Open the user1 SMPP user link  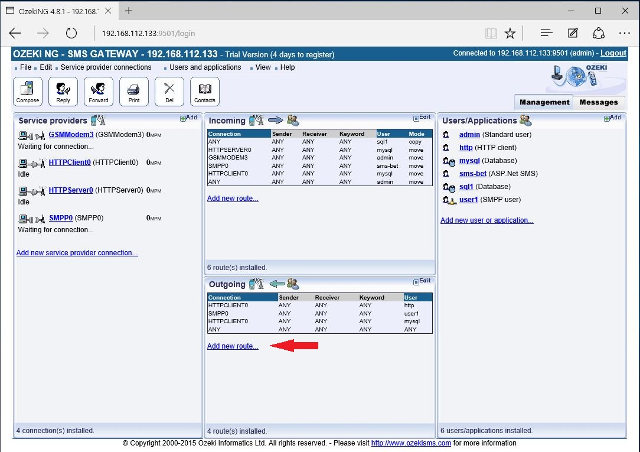pyautogui.click(x=468, y=200)
